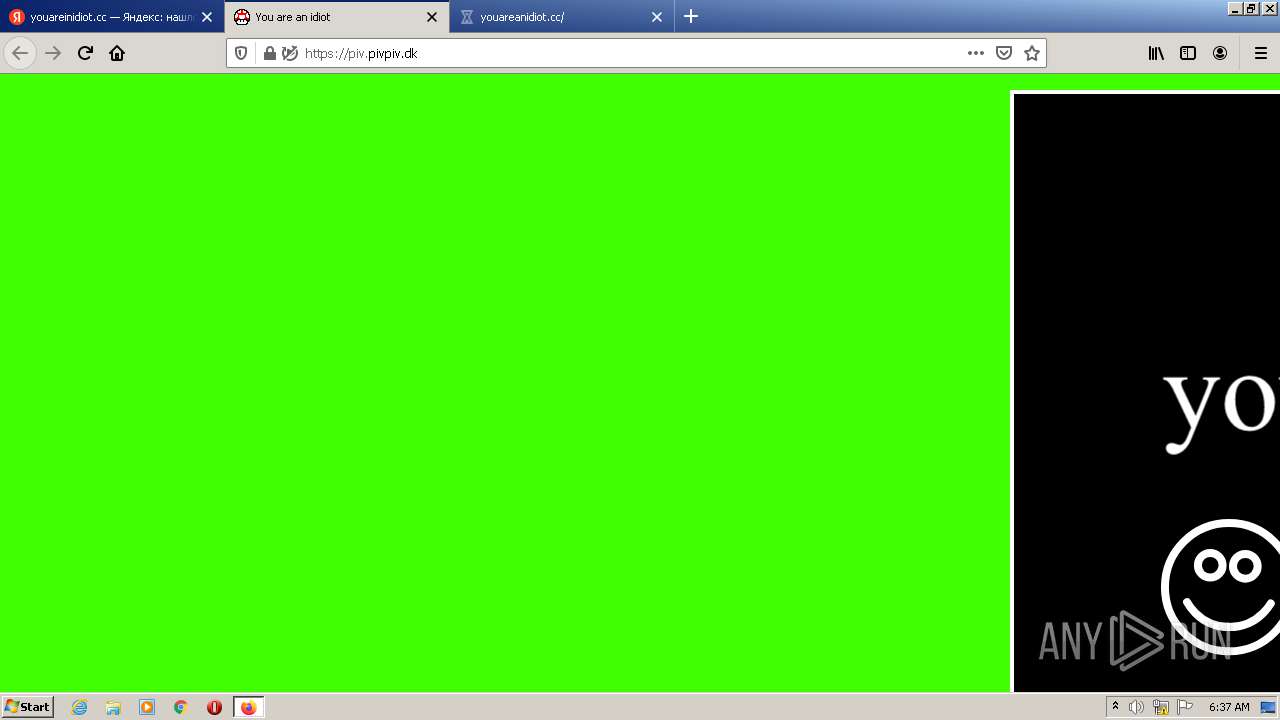Screen dimensions: 1280x720
Task: Minimize the Firefox window
Action: coord(1236,8)
